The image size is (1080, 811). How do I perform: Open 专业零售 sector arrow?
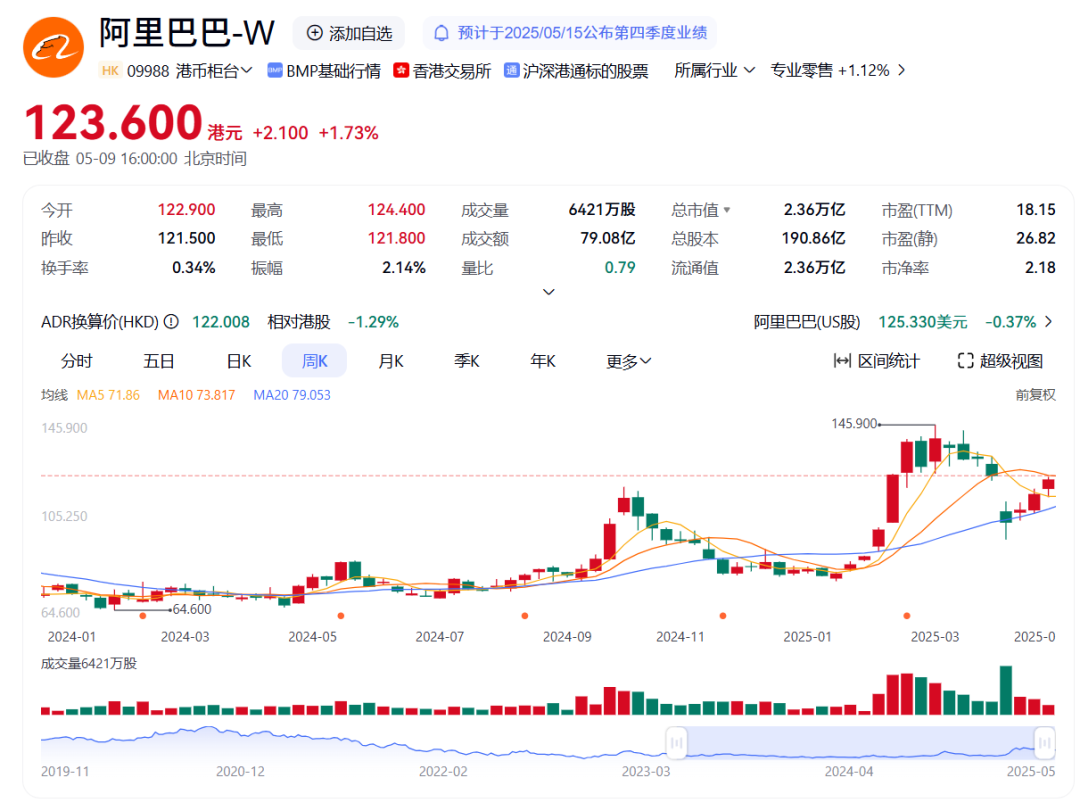[902, 70]
